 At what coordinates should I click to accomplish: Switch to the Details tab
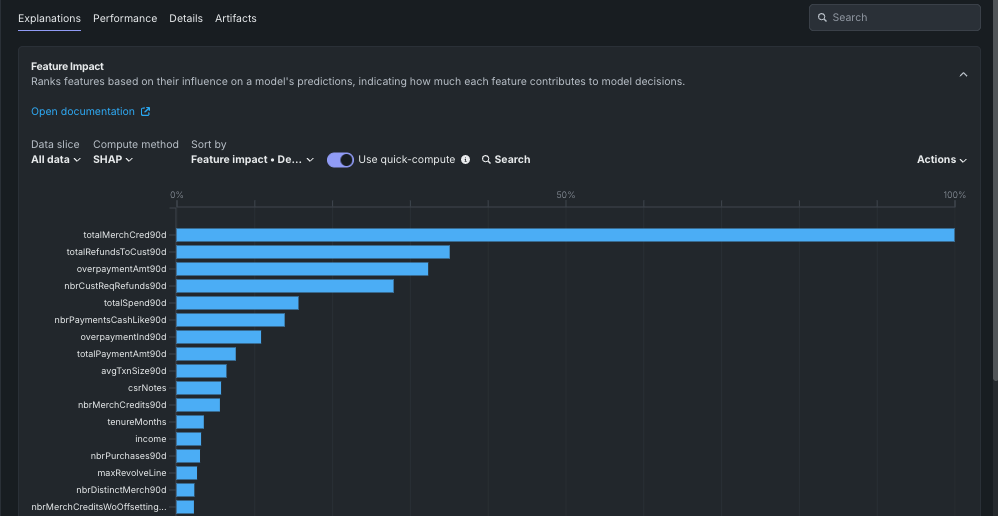coord(186,18)
